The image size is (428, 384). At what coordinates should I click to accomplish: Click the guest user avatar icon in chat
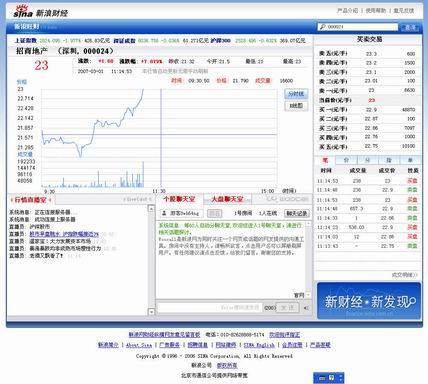pyautogui.click(x=164, y=213)
